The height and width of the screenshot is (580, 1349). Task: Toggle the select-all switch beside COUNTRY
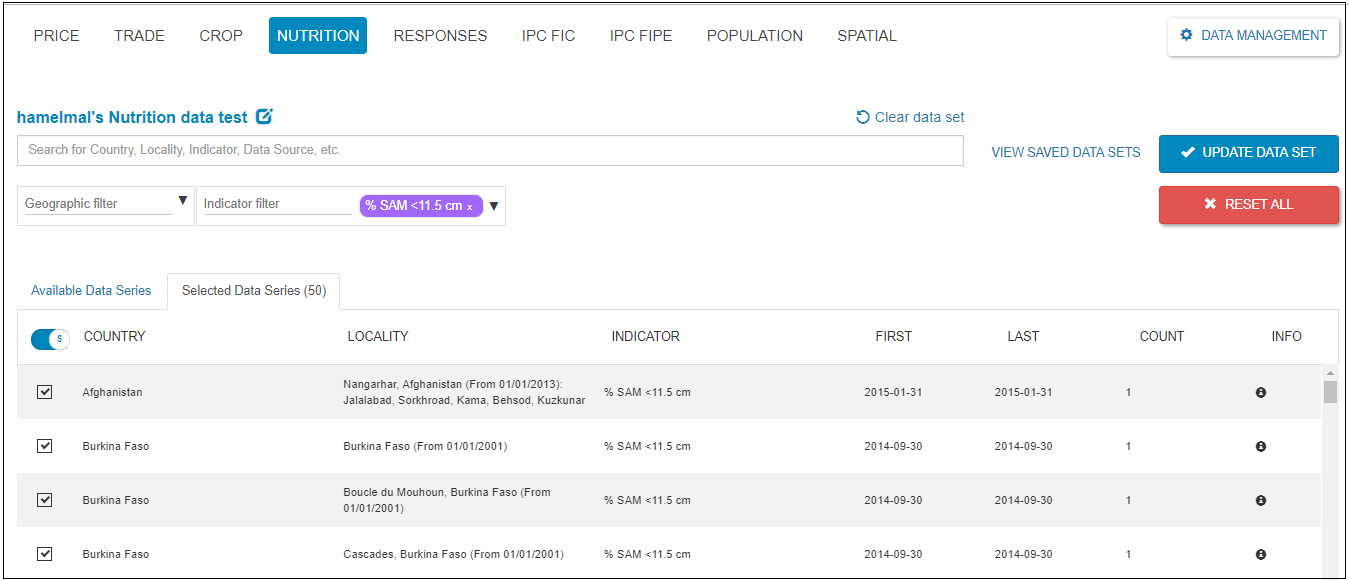click(x=49, y=339)
